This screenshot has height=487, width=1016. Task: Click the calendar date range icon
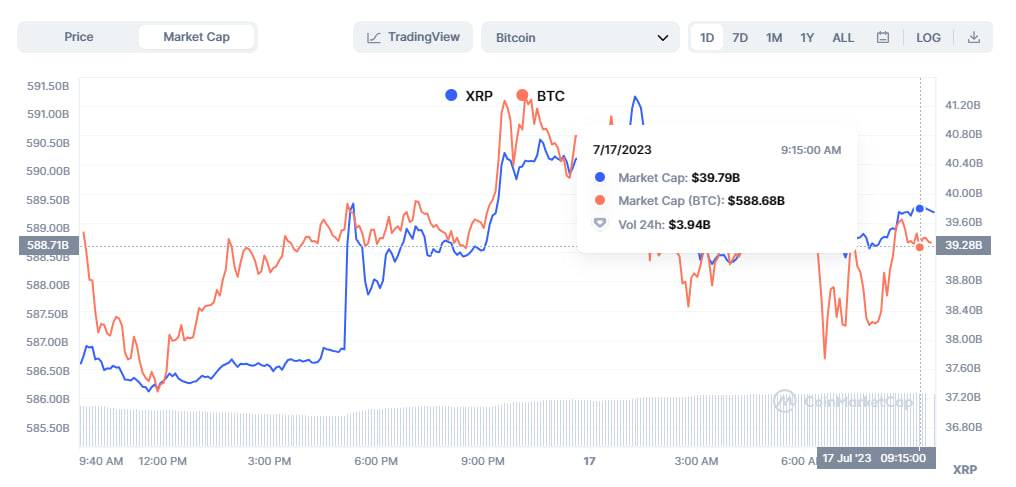click(883, 38)
